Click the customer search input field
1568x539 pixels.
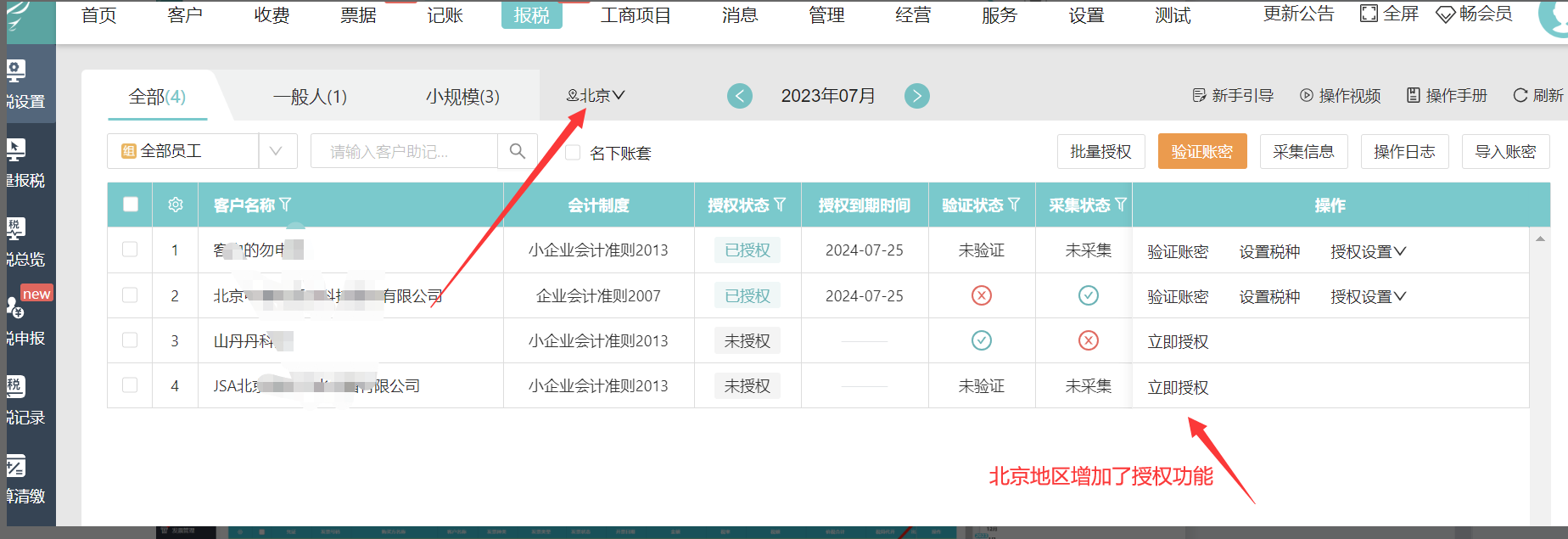pos(403,151)
